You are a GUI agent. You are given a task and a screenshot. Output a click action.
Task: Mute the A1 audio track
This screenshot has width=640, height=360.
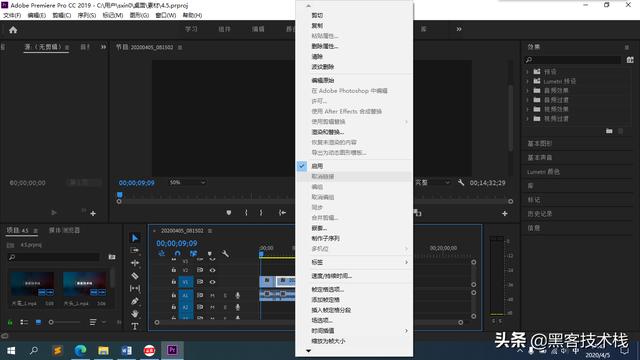pyautogui.click(x=212, y=295)
